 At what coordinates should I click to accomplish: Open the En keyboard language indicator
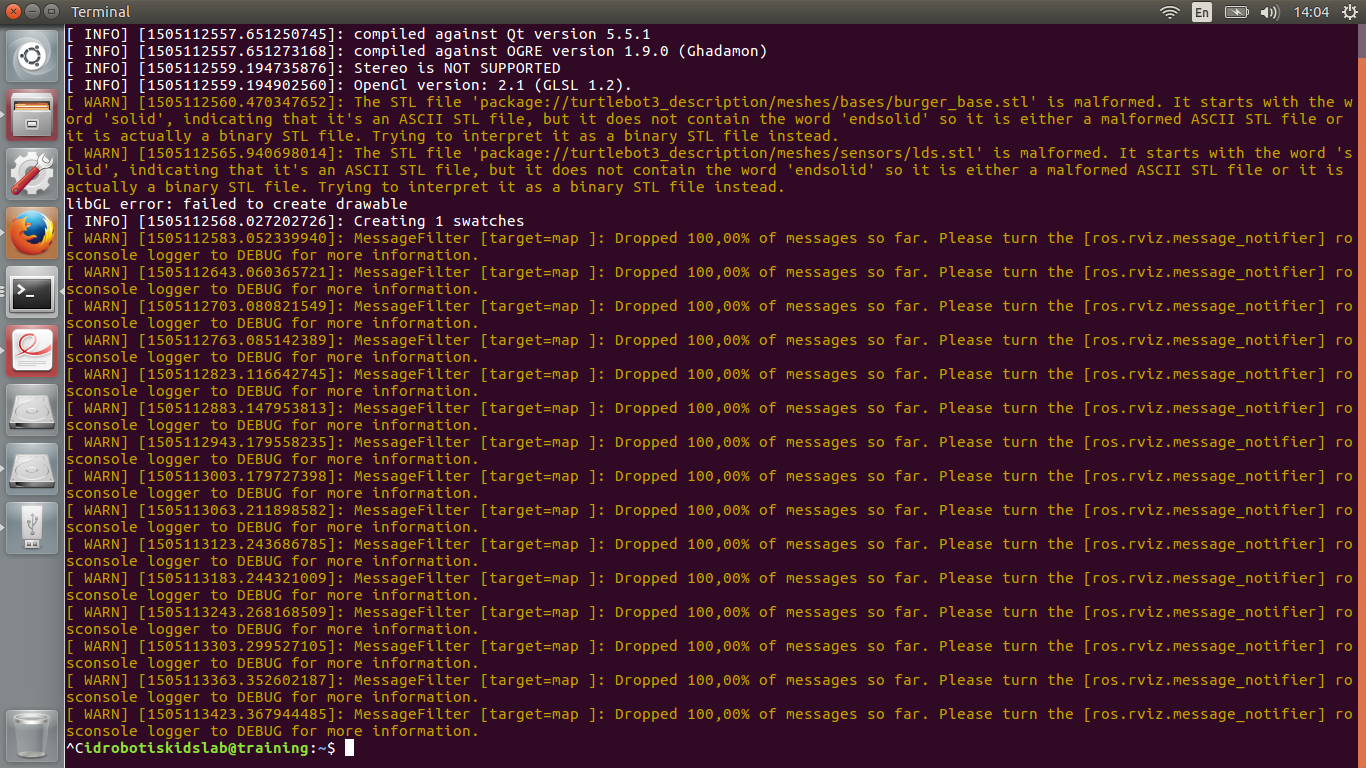click(x=1202, y=12)
